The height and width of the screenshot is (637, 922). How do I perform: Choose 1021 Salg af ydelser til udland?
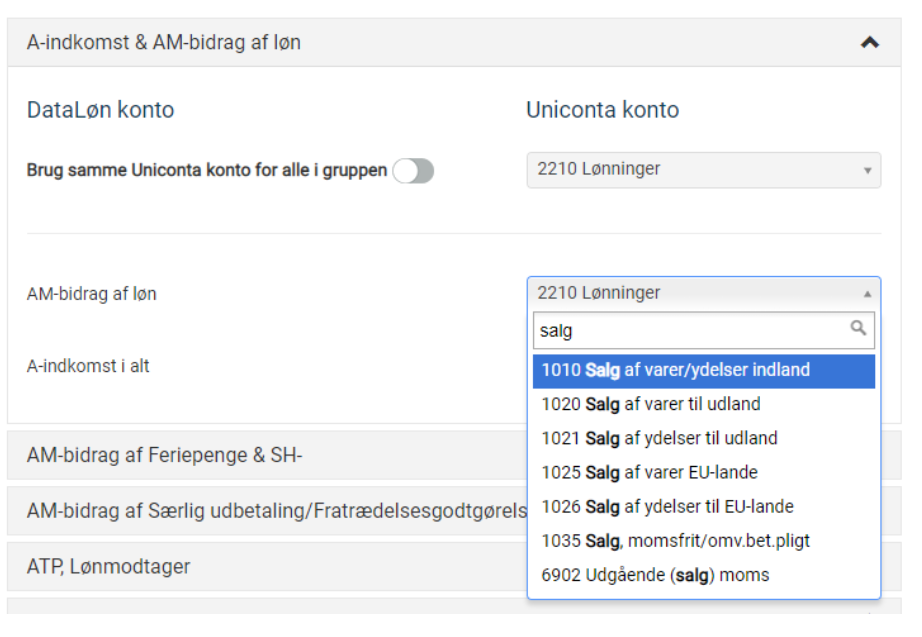pos(703,438)
